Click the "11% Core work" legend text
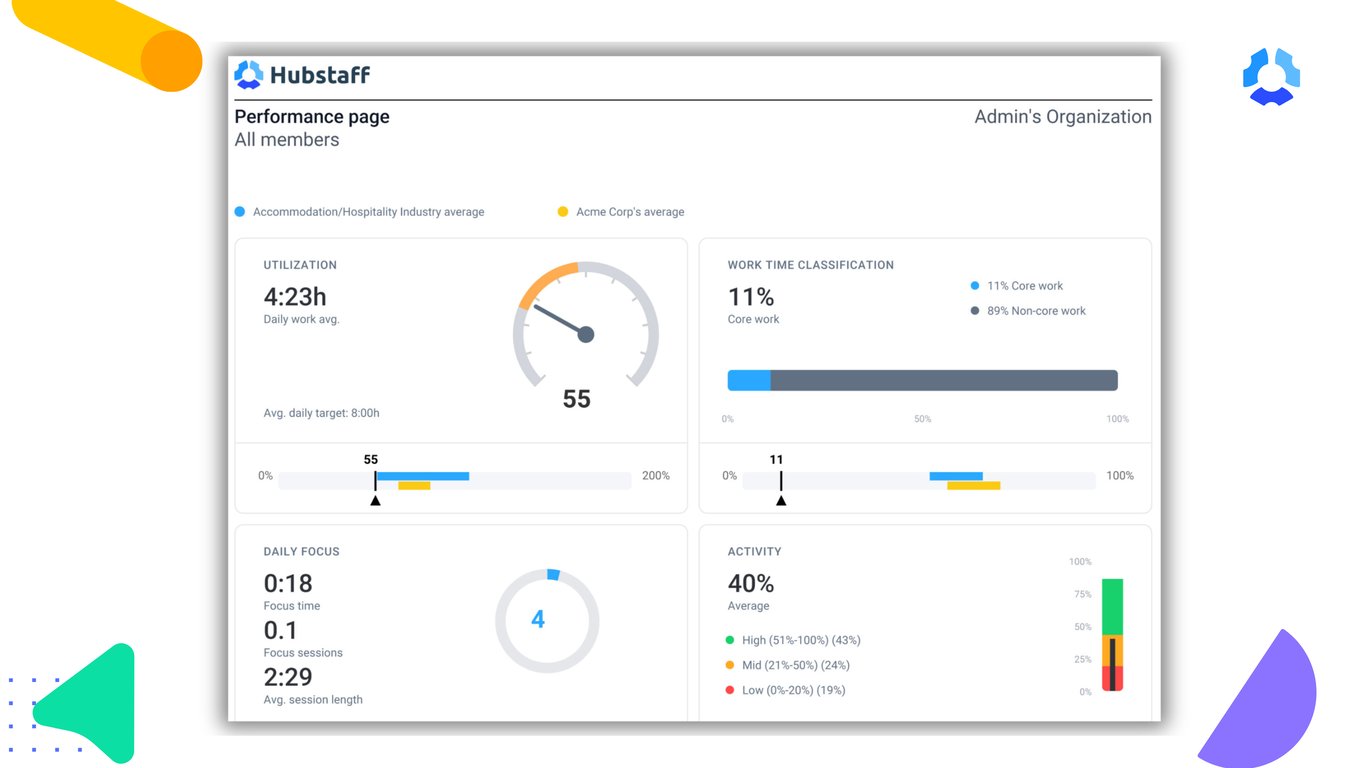Screen dimensions: 1366x768 click(x=1025, y=286)
